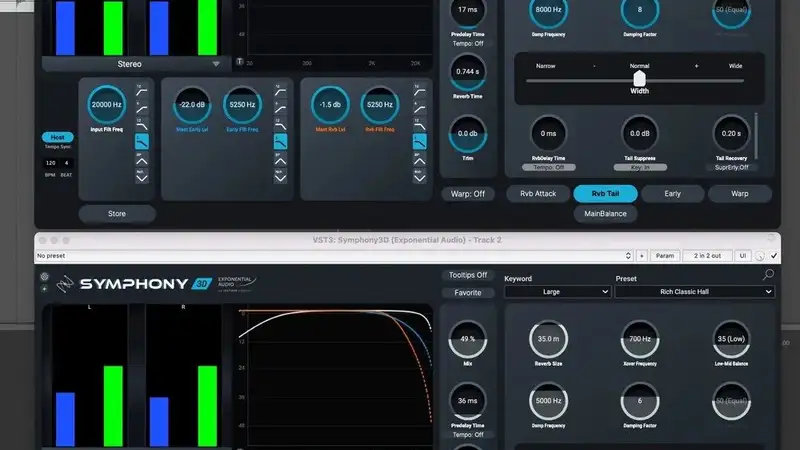Viewport: 800px width, 450px height.
Task: Click 35 (Low) Low-Mid Balance knob
Action: tap(731, 339)
